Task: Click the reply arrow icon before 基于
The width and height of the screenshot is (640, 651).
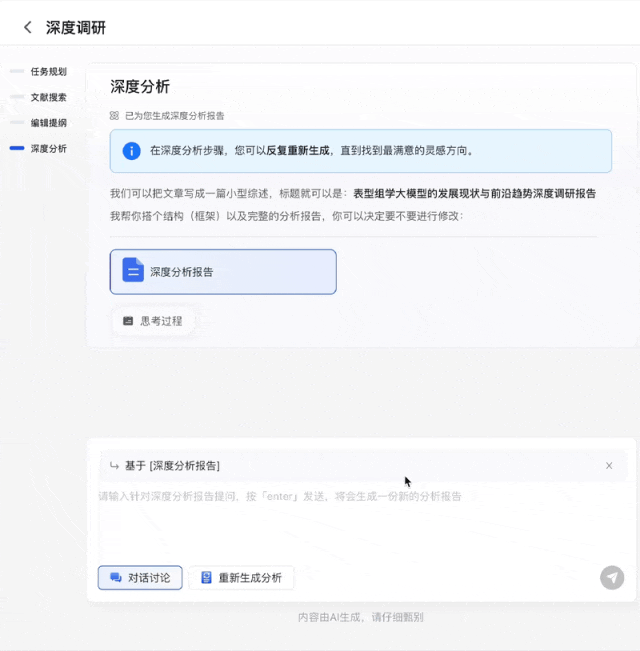Action: [113, 466]
